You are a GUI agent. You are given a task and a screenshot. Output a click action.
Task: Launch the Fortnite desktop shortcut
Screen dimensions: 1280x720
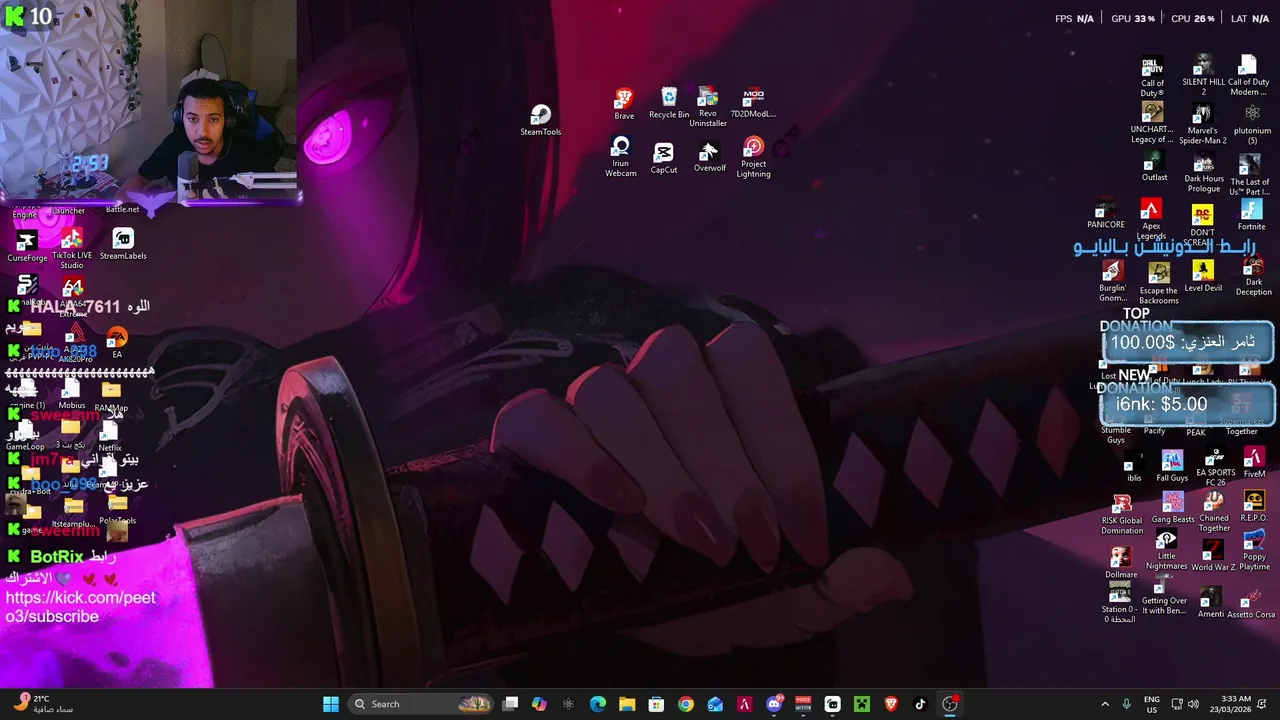pos(1251,215)
